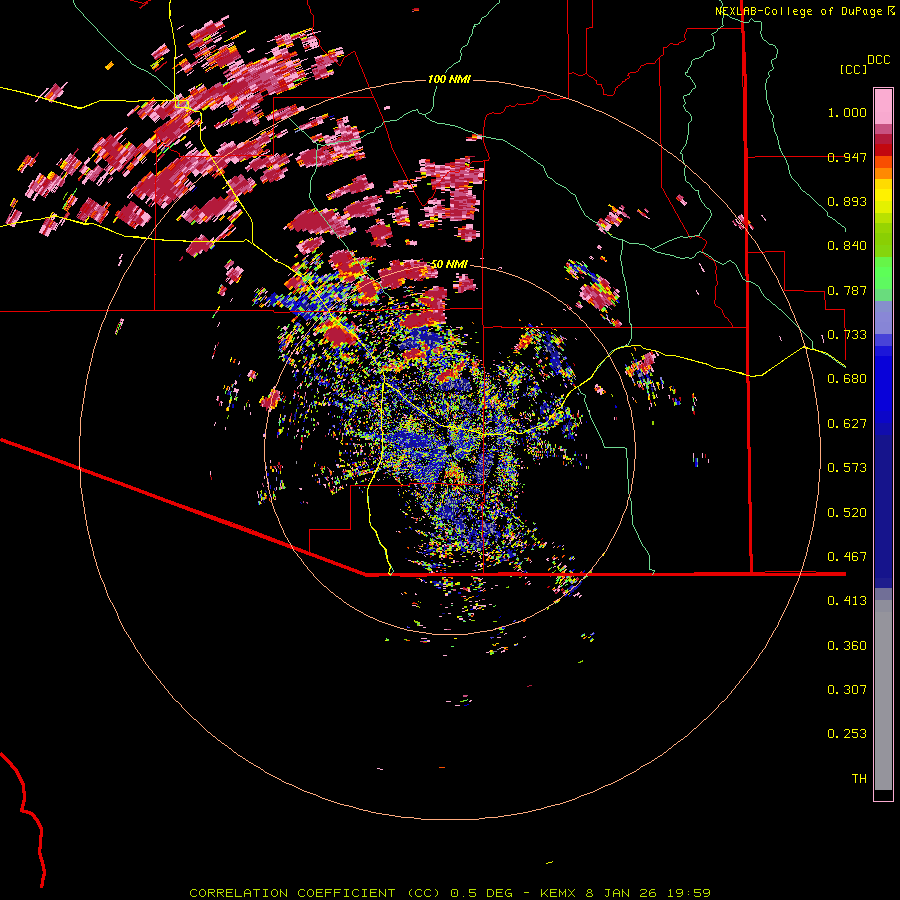Pick the gray segment of the color scale
This screenshot has width=900, height=900.
pos(883,695)
